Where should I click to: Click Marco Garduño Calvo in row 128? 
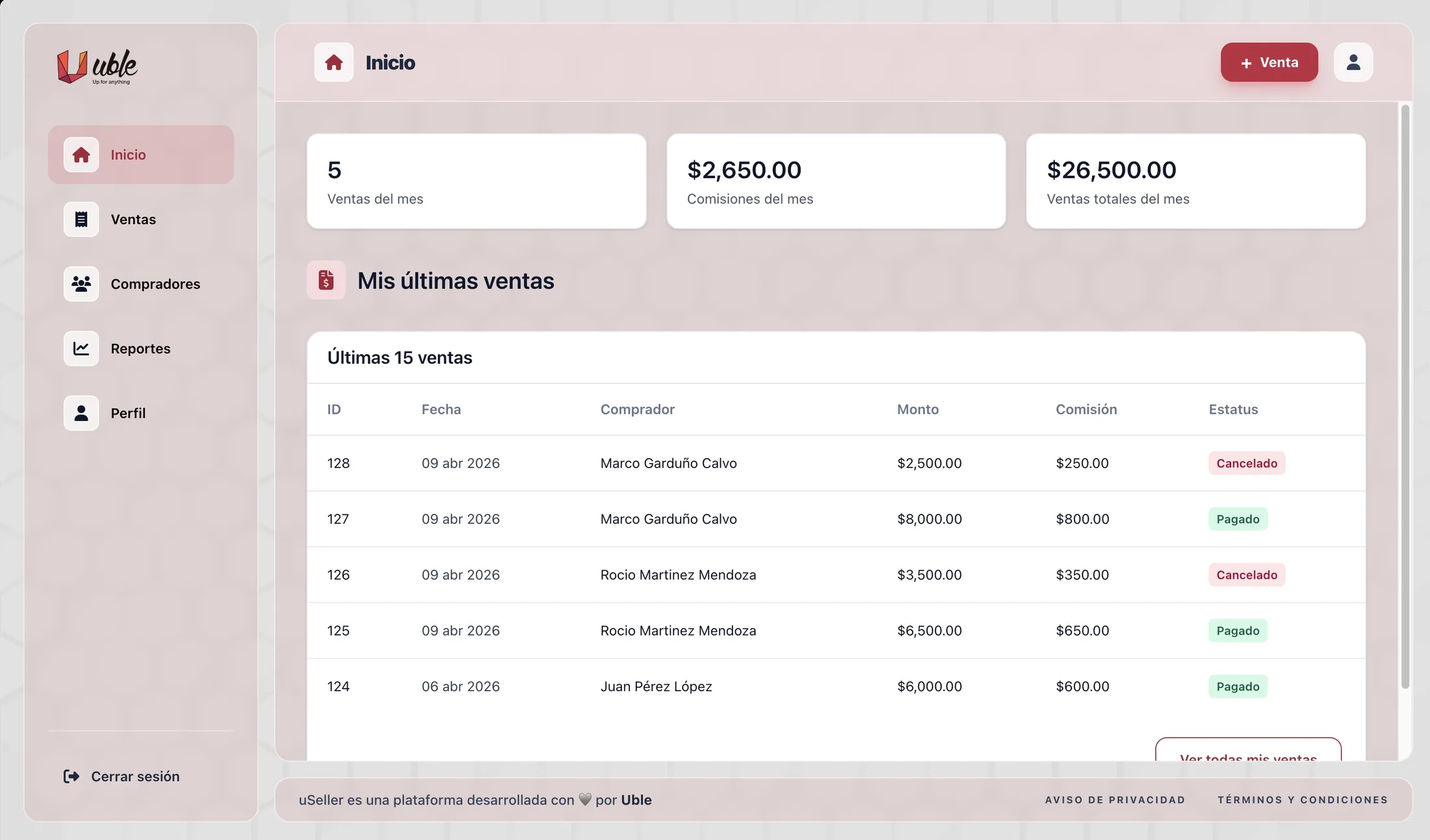click(668, 463)
